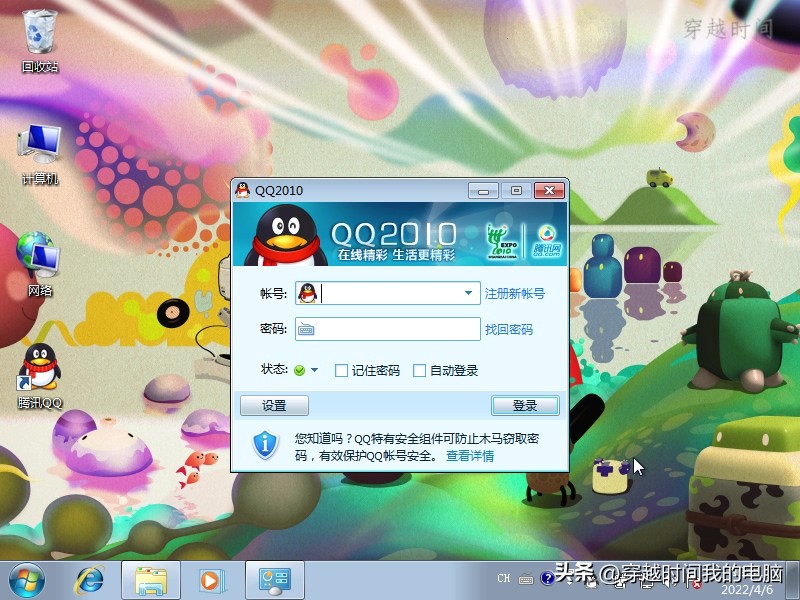Click the Tencent QQ.com logo in banner
The image size is (800, 600).
[x=546, y=240]
